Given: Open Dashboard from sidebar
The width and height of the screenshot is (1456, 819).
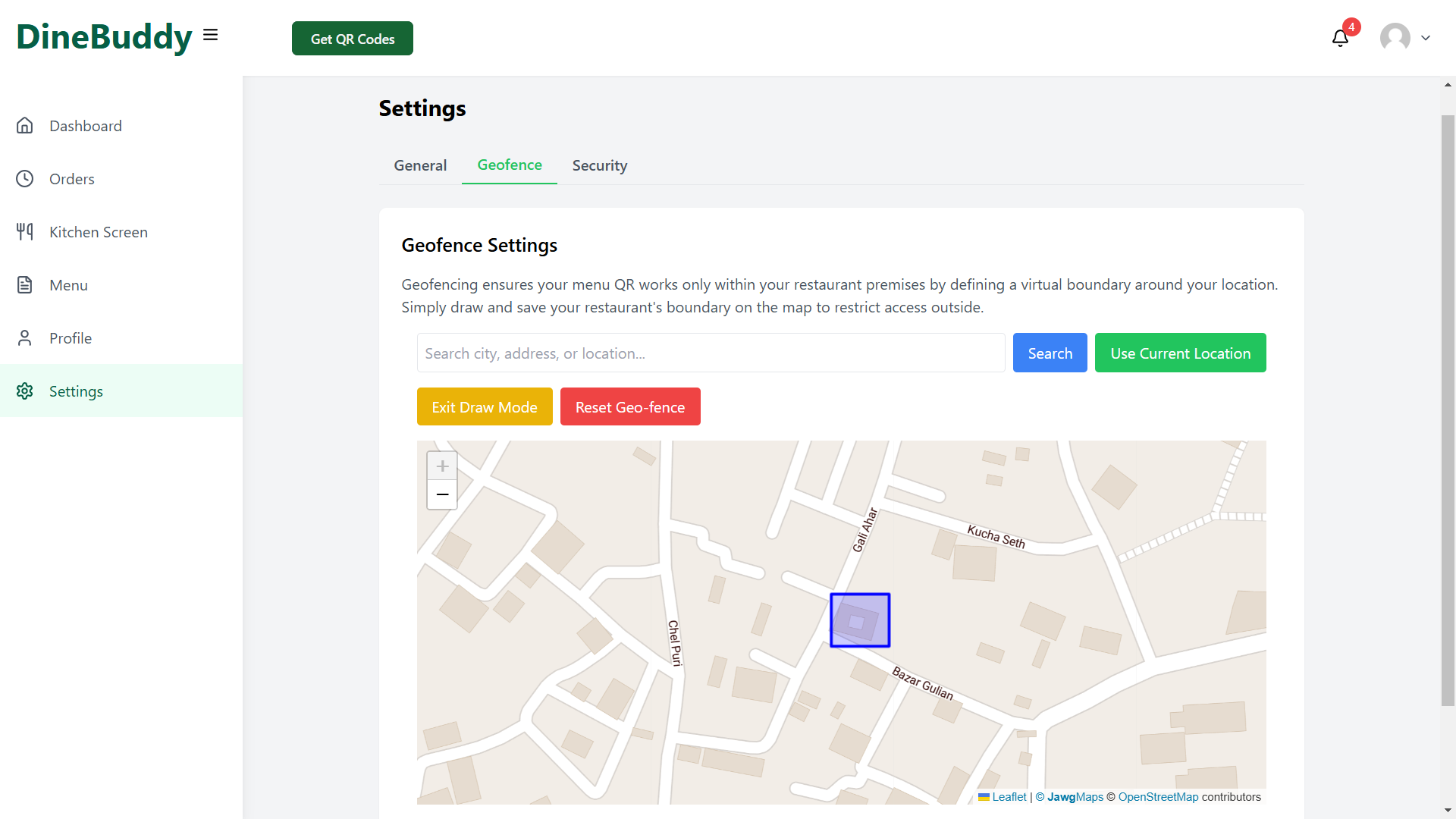Looking at the screenshot, I should [121, 125].
